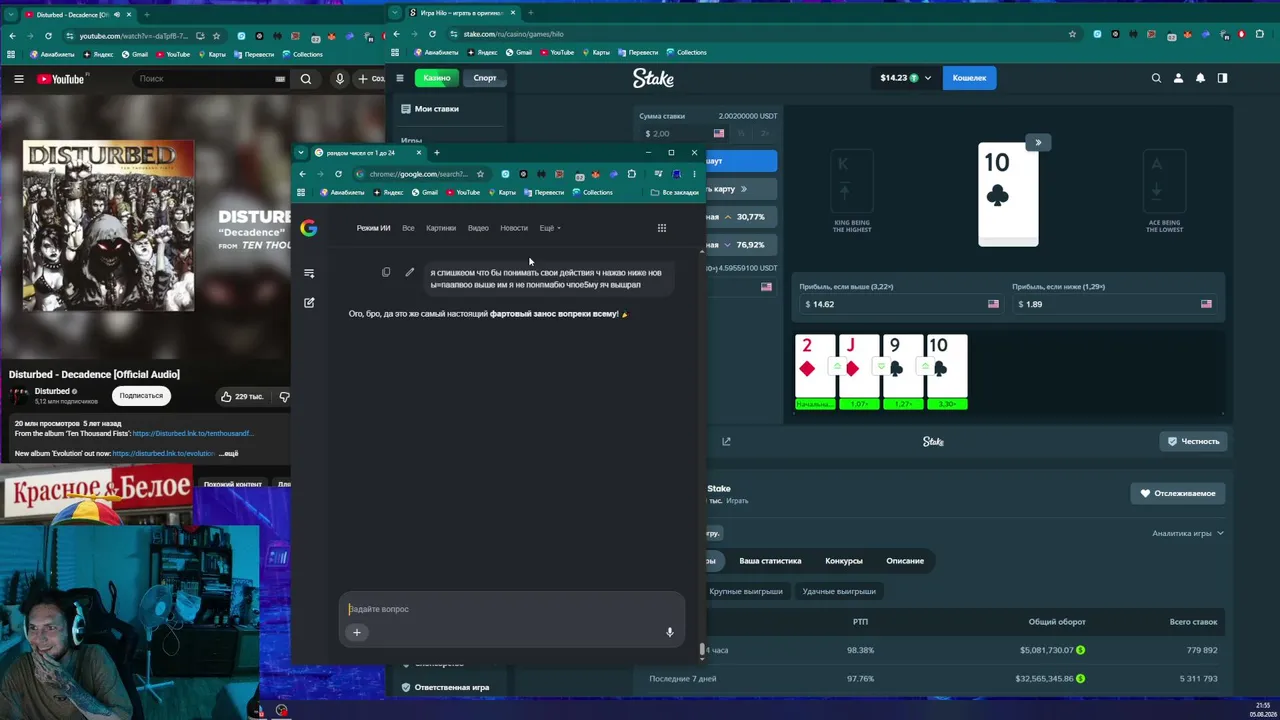Select the 'Крупные выигрыши' filter

click(746, 591)
